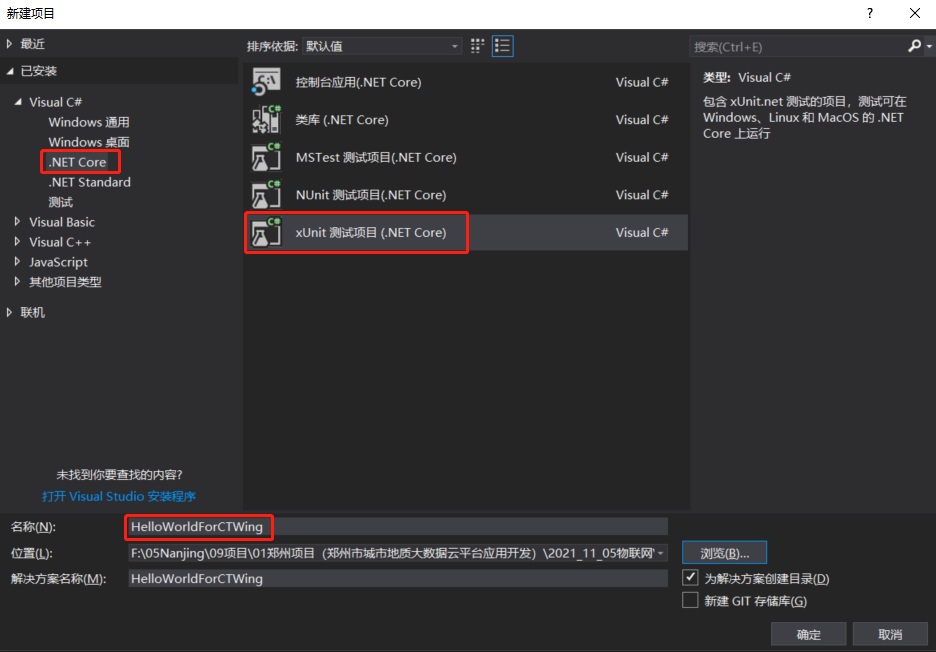
Task: Select the .NET Standard category
Action: click(x=90, y=182)
